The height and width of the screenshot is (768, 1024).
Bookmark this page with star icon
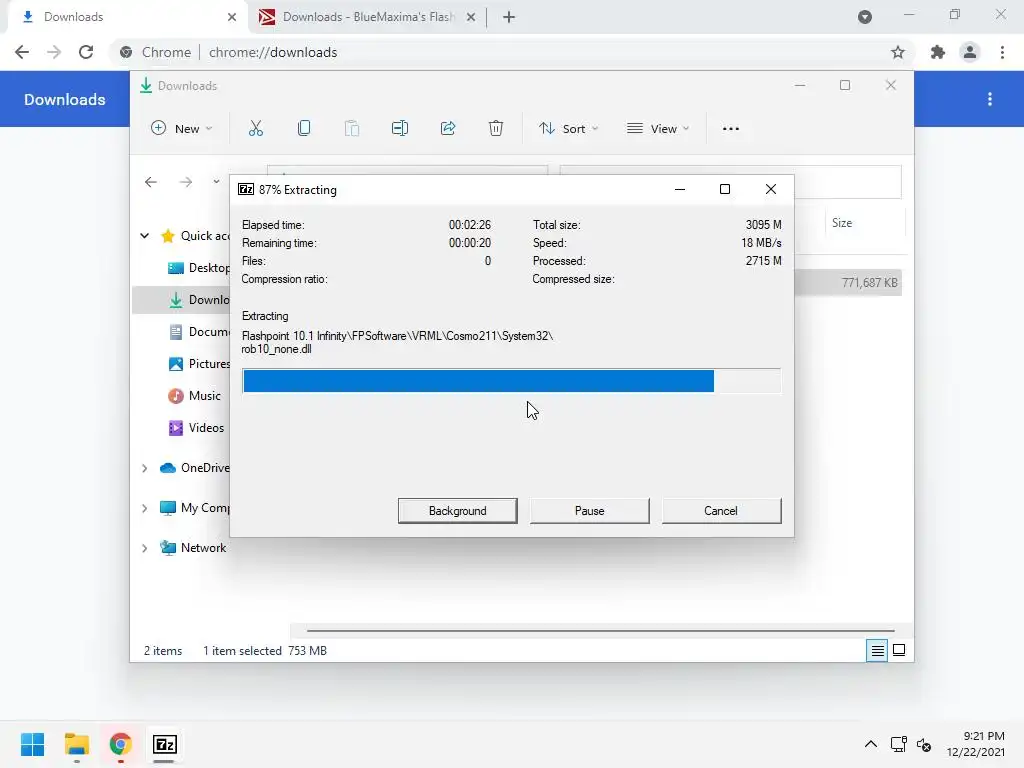click(x=898, y=52)
